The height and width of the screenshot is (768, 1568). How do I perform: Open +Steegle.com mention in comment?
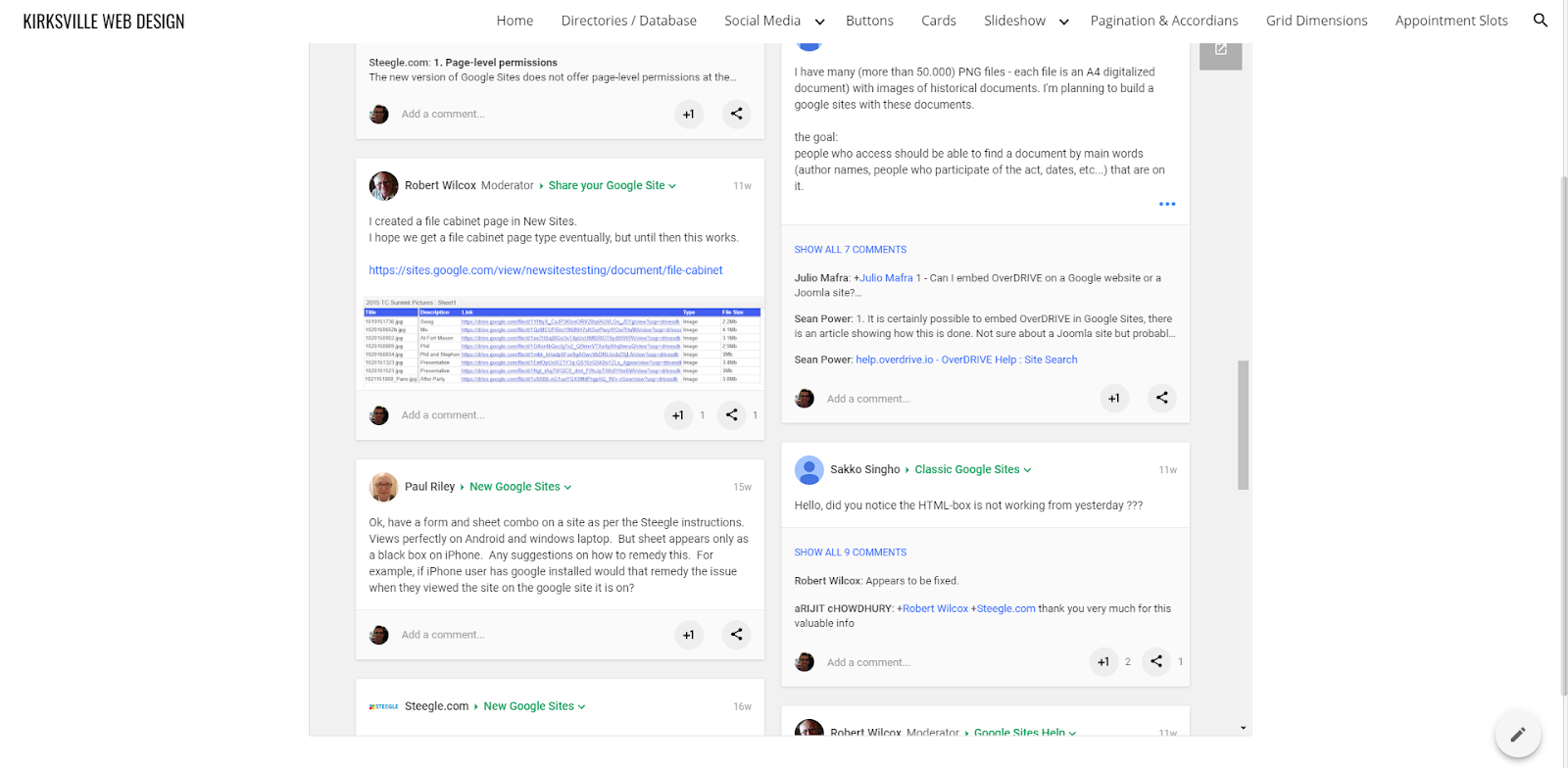coord(1004,608)
